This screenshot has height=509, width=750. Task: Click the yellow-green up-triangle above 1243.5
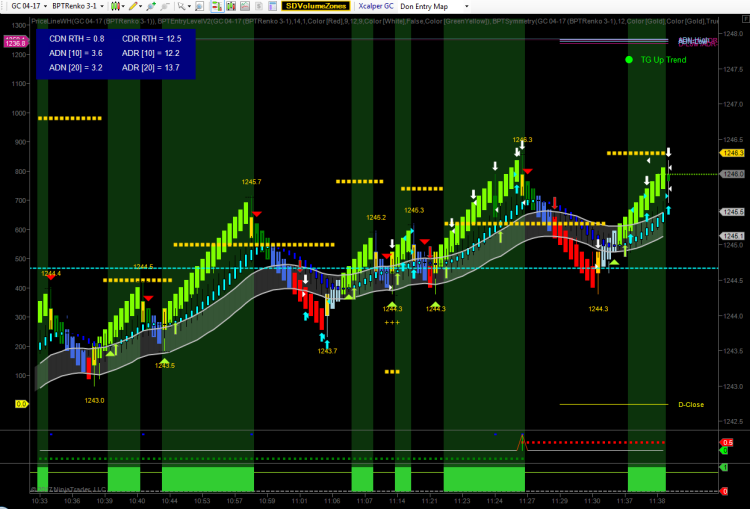pos(164,361)
